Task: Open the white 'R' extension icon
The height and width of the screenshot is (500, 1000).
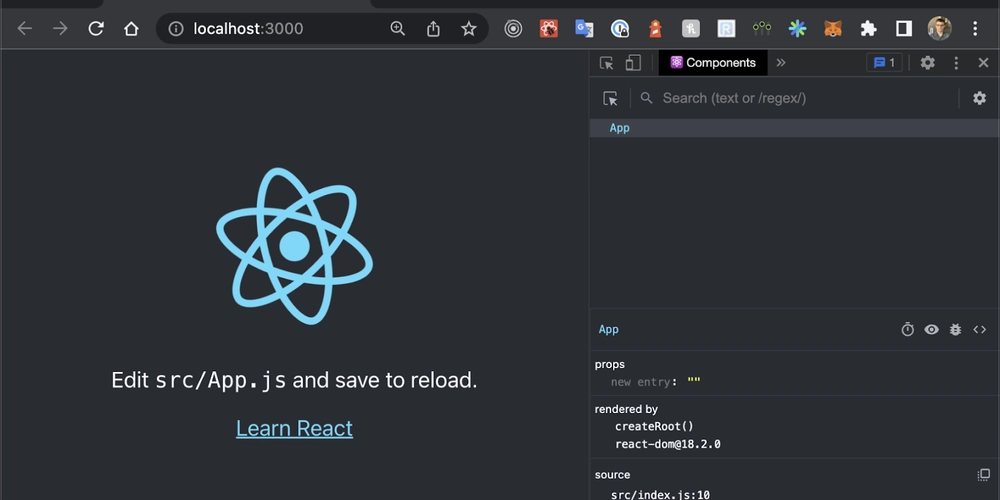Action: (x=726, y=29)
